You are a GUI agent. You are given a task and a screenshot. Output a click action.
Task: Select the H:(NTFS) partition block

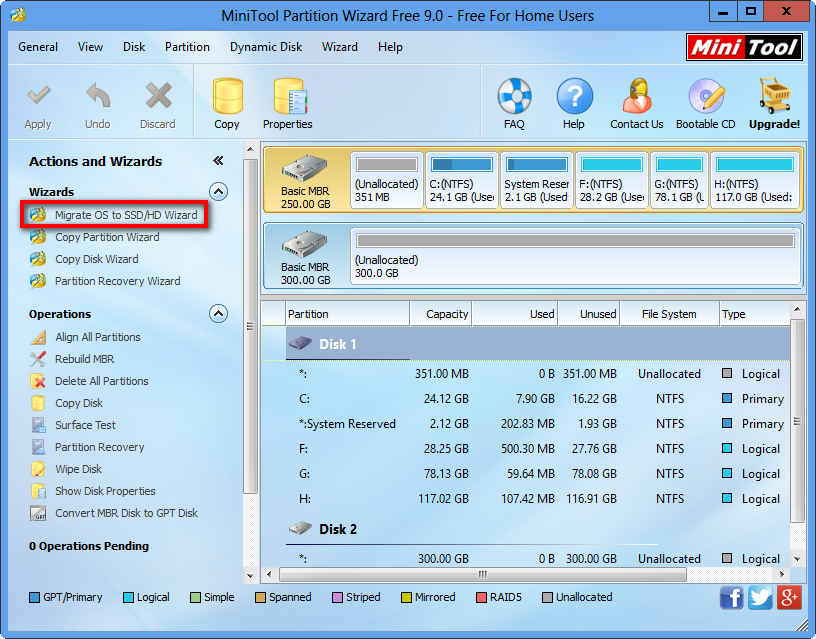coord(755,181)
